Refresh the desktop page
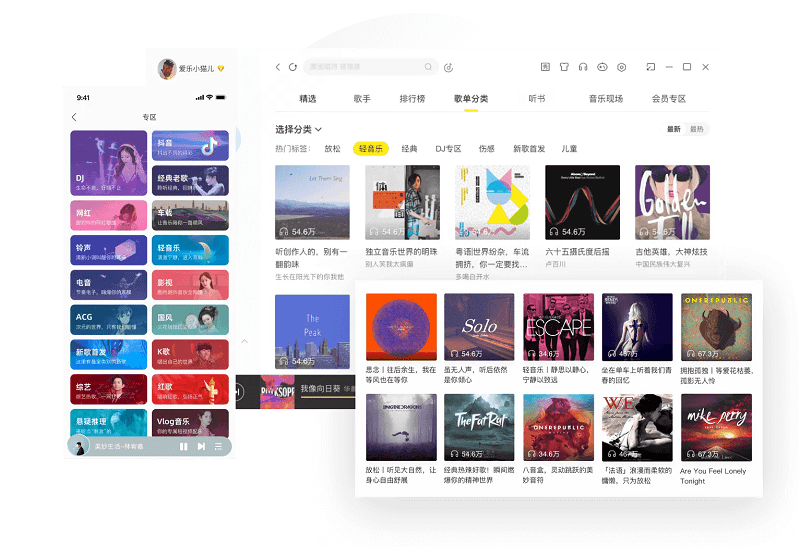The width and height of the screenshot is (800, 560). [293, 67]
